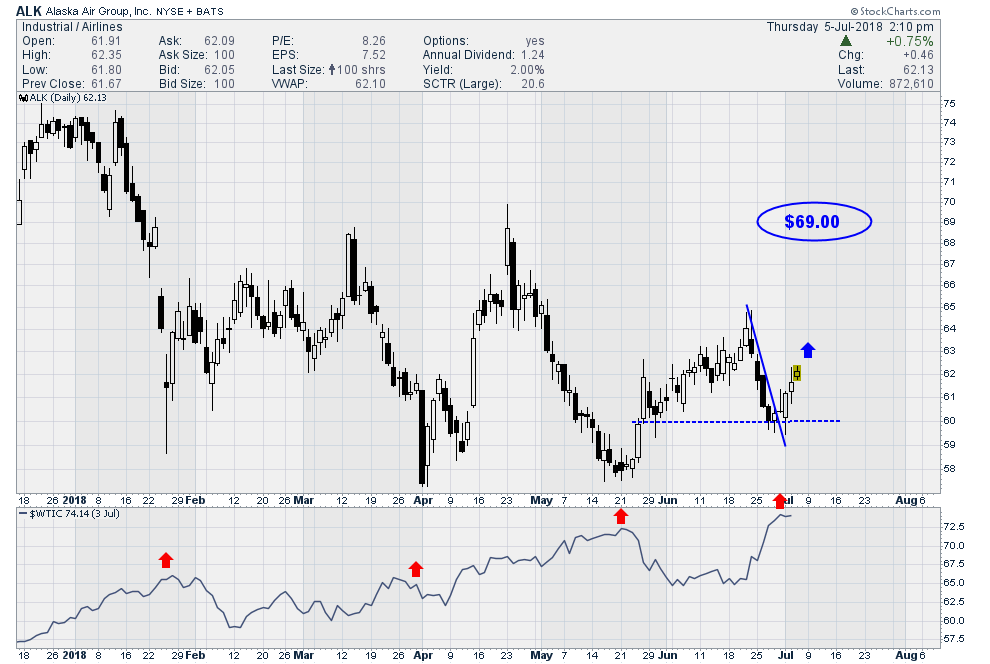Select the Volume value 872,610
Screen dimensions: 990x664
(910, 83)
